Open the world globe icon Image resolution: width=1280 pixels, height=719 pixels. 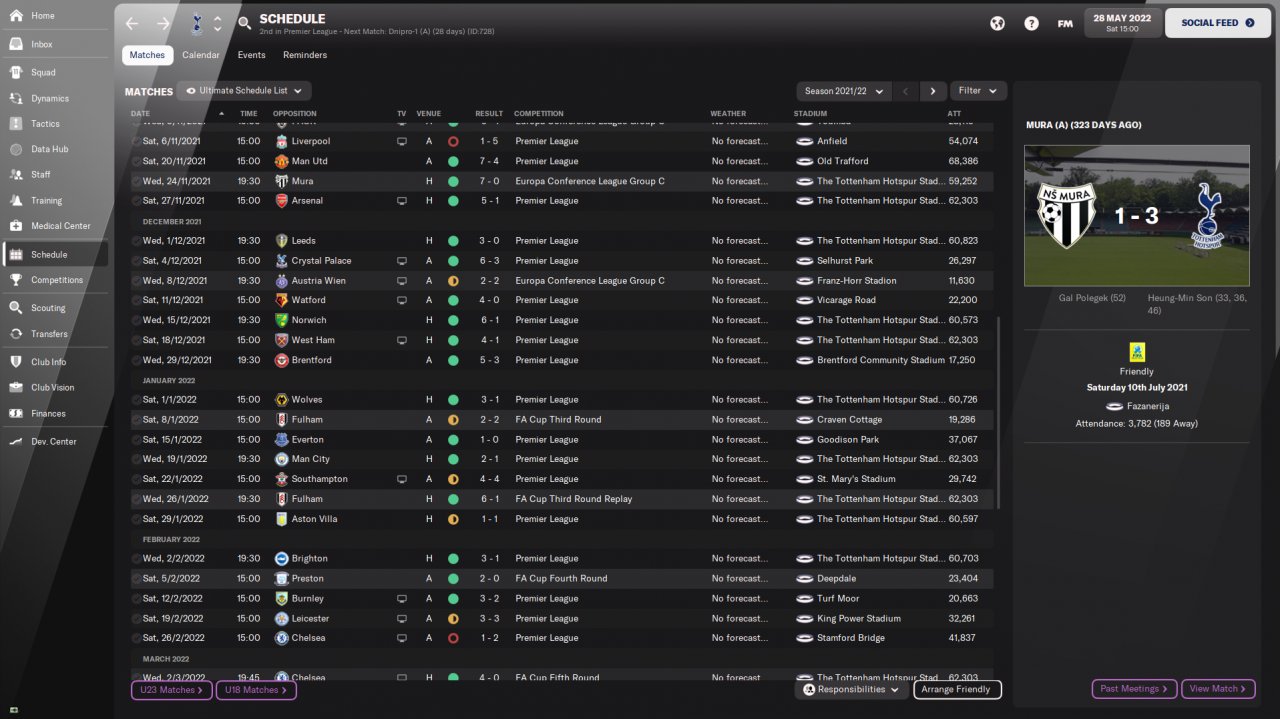(997, 23)
